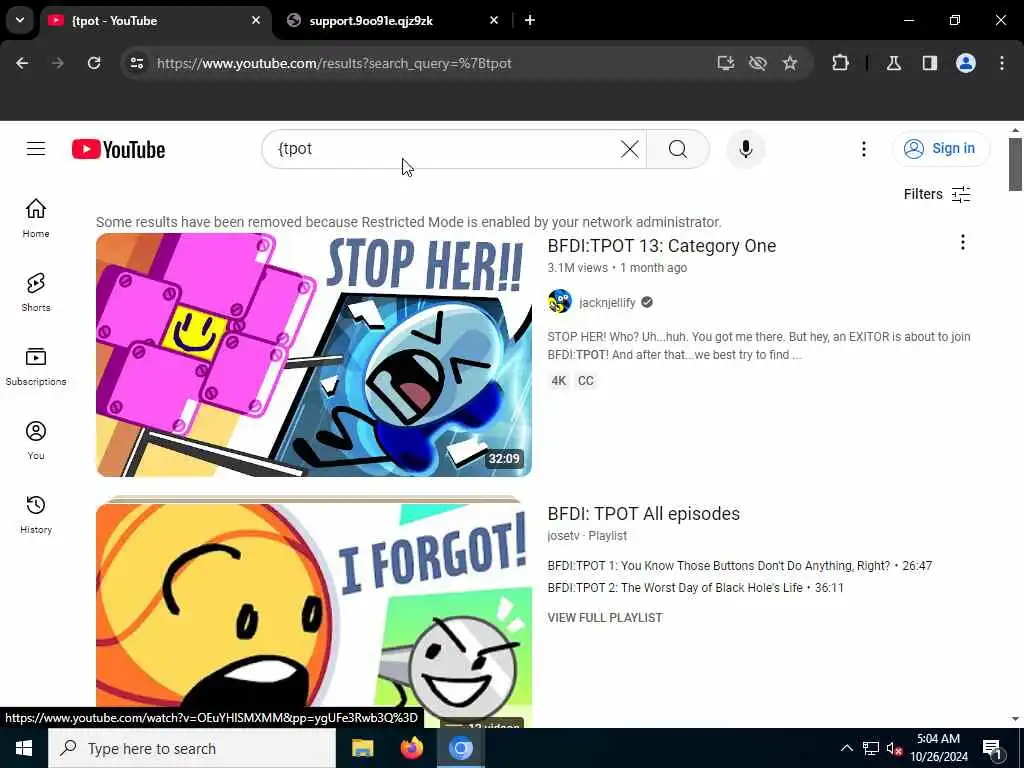
Task: Open the muted volume tray icon
Action: (x=894, y=748)
